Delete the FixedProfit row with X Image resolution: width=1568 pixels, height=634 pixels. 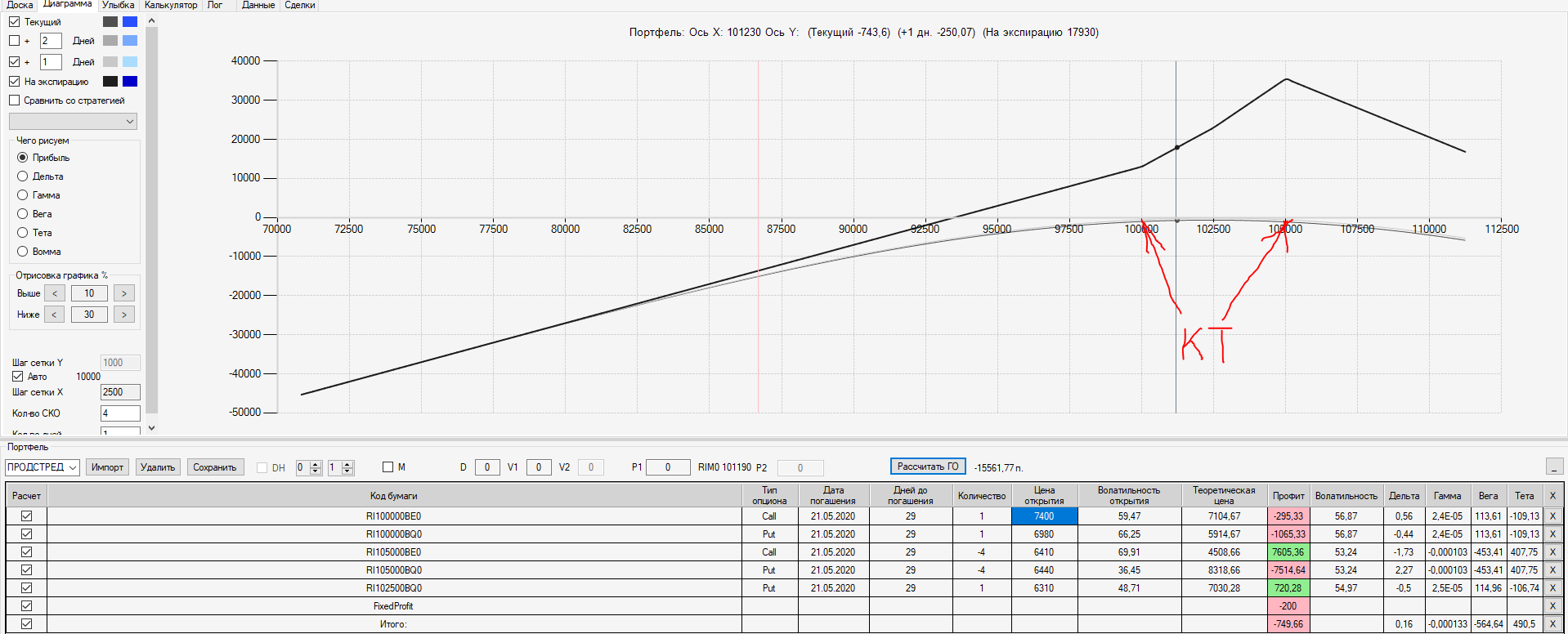[x=1552, y=606]
